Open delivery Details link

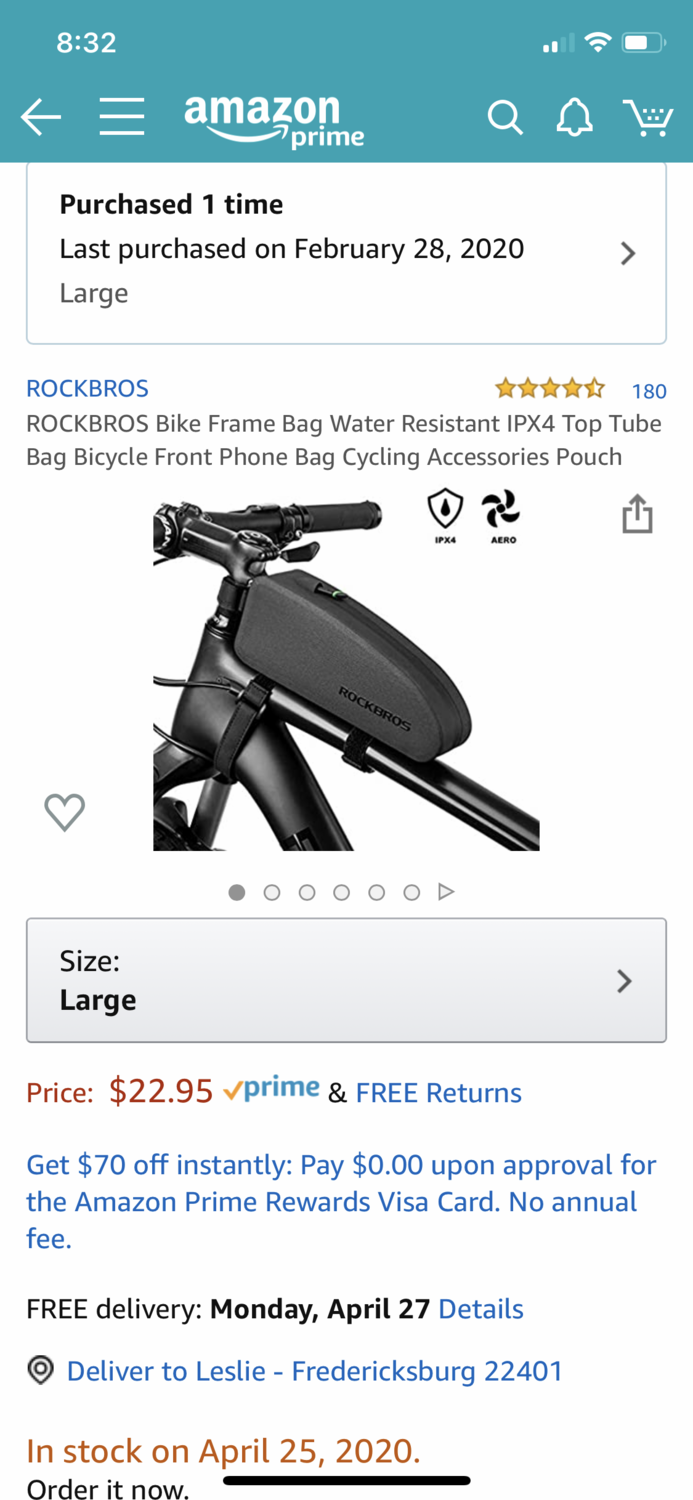pyautogui.click(x=481, y=1309)
